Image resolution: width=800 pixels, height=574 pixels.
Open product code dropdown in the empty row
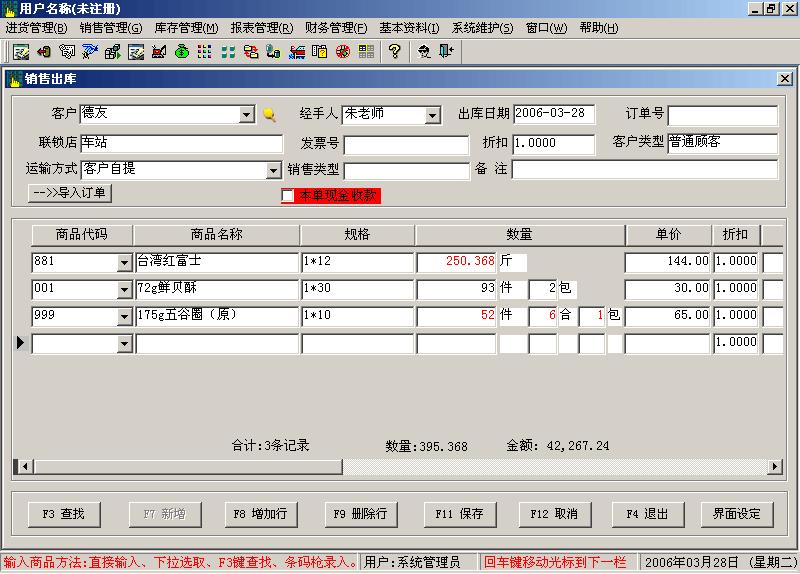[x=124, y=344]
